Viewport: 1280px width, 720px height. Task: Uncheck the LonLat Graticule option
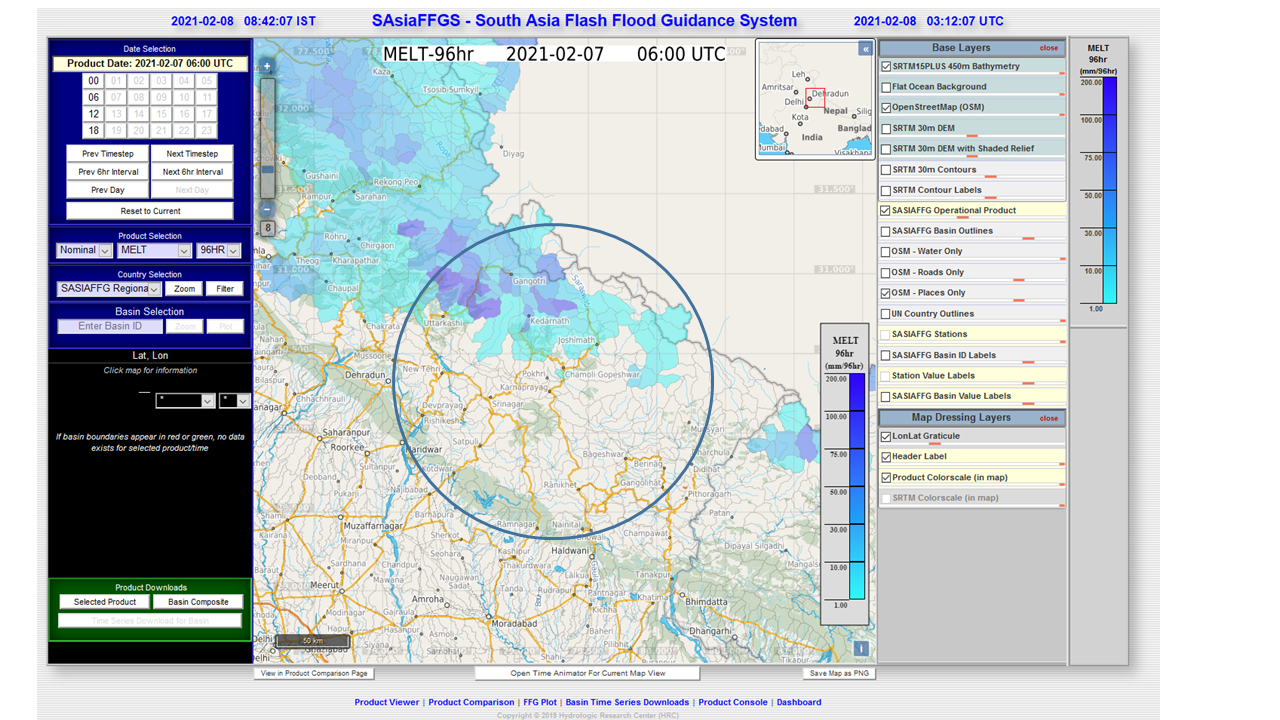(x=886, y=435)
